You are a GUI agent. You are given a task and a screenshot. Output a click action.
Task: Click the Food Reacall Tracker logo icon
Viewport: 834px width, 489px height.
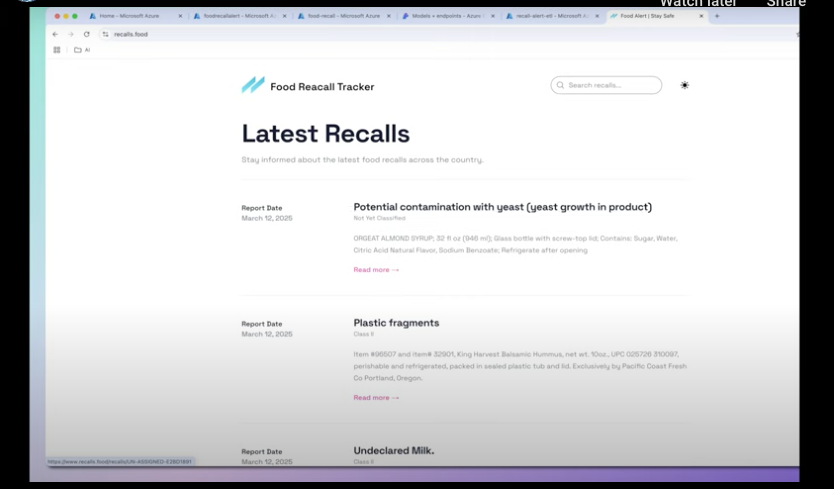(253, 86)
